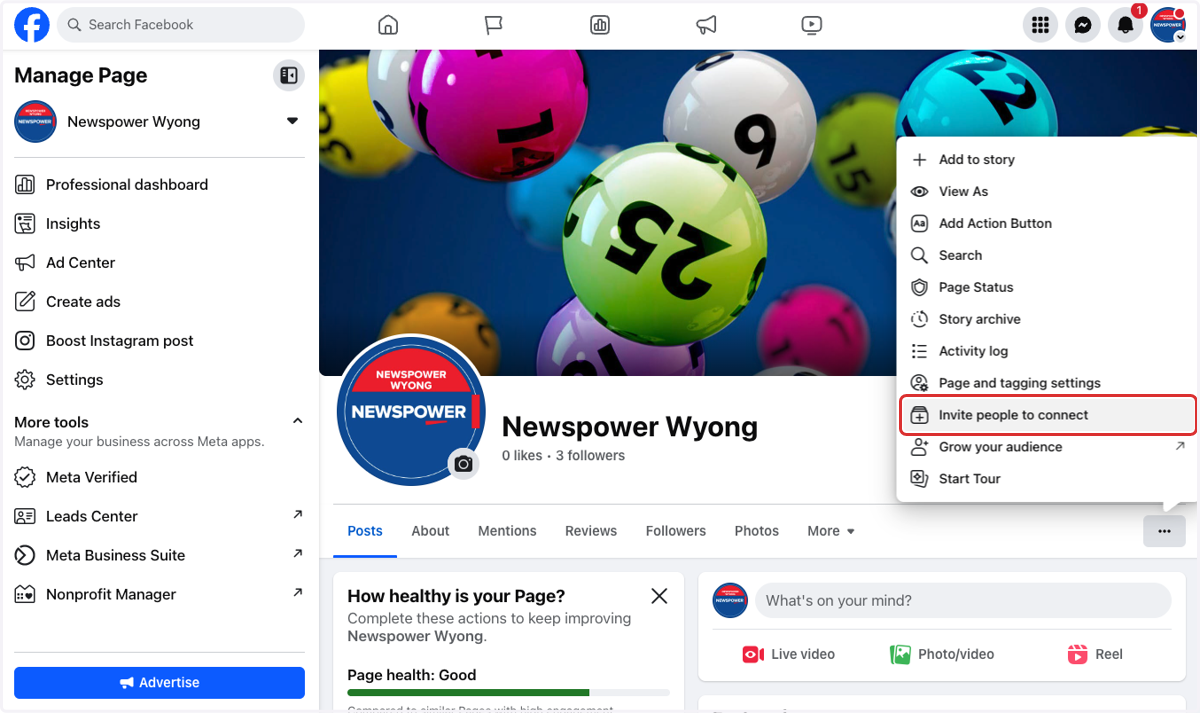Collapse the More tools section chevron

(297, 421)
